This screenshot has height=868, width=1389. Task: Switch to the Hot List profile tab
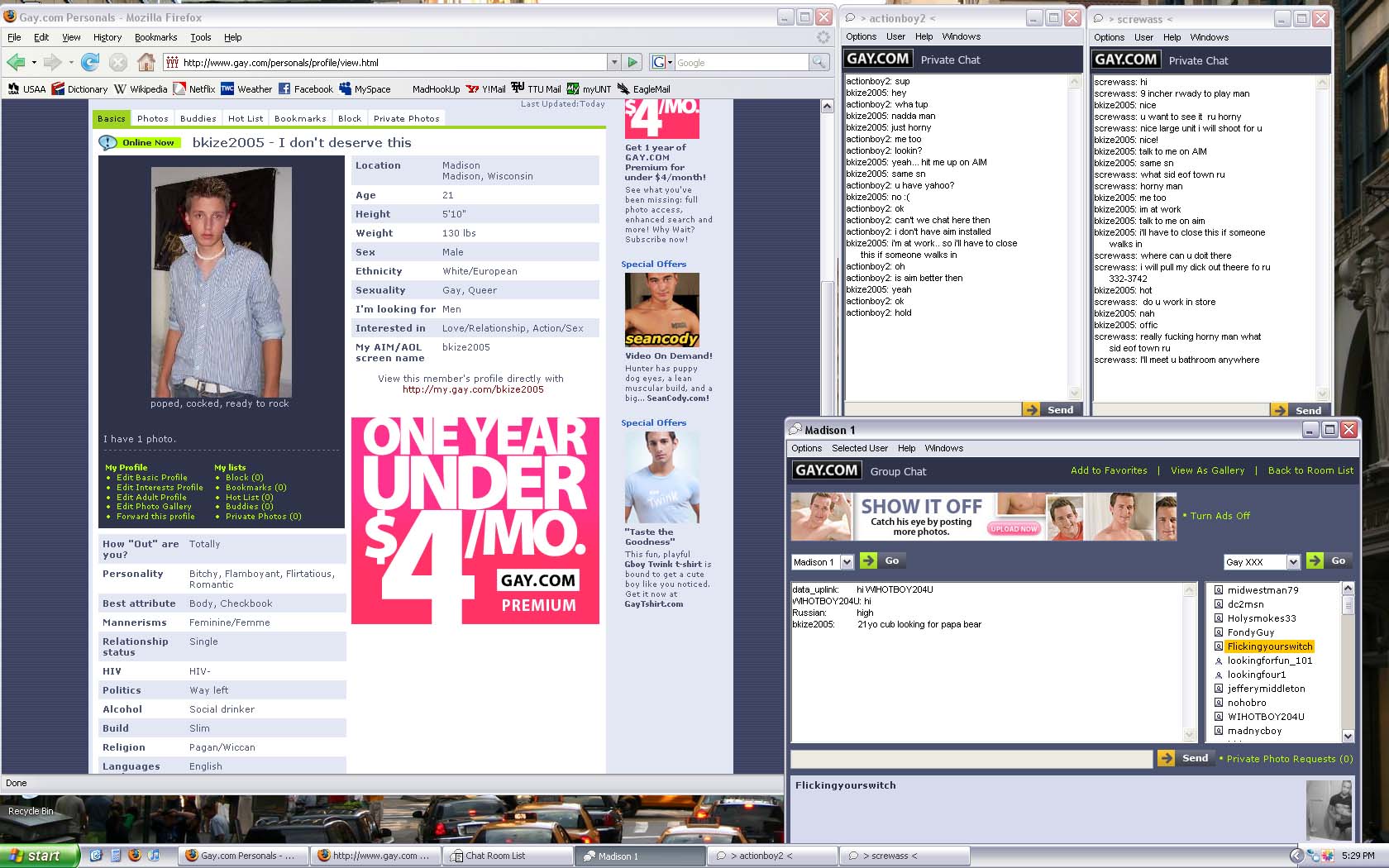point(246,118)
